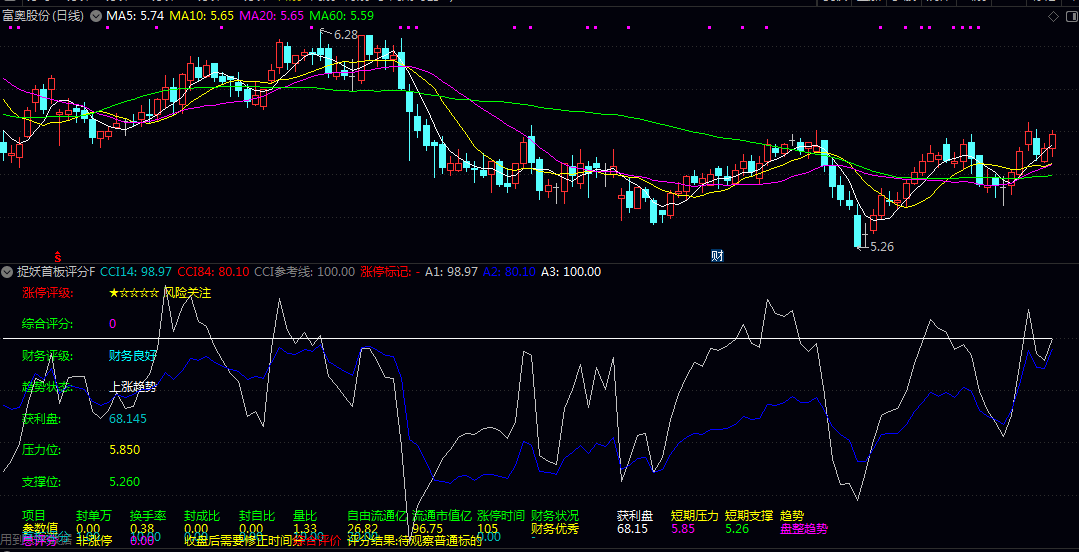This screenshot has height=552, width=1079.
Task: Click the 财务评级 label
Action: tap(47, 356)
